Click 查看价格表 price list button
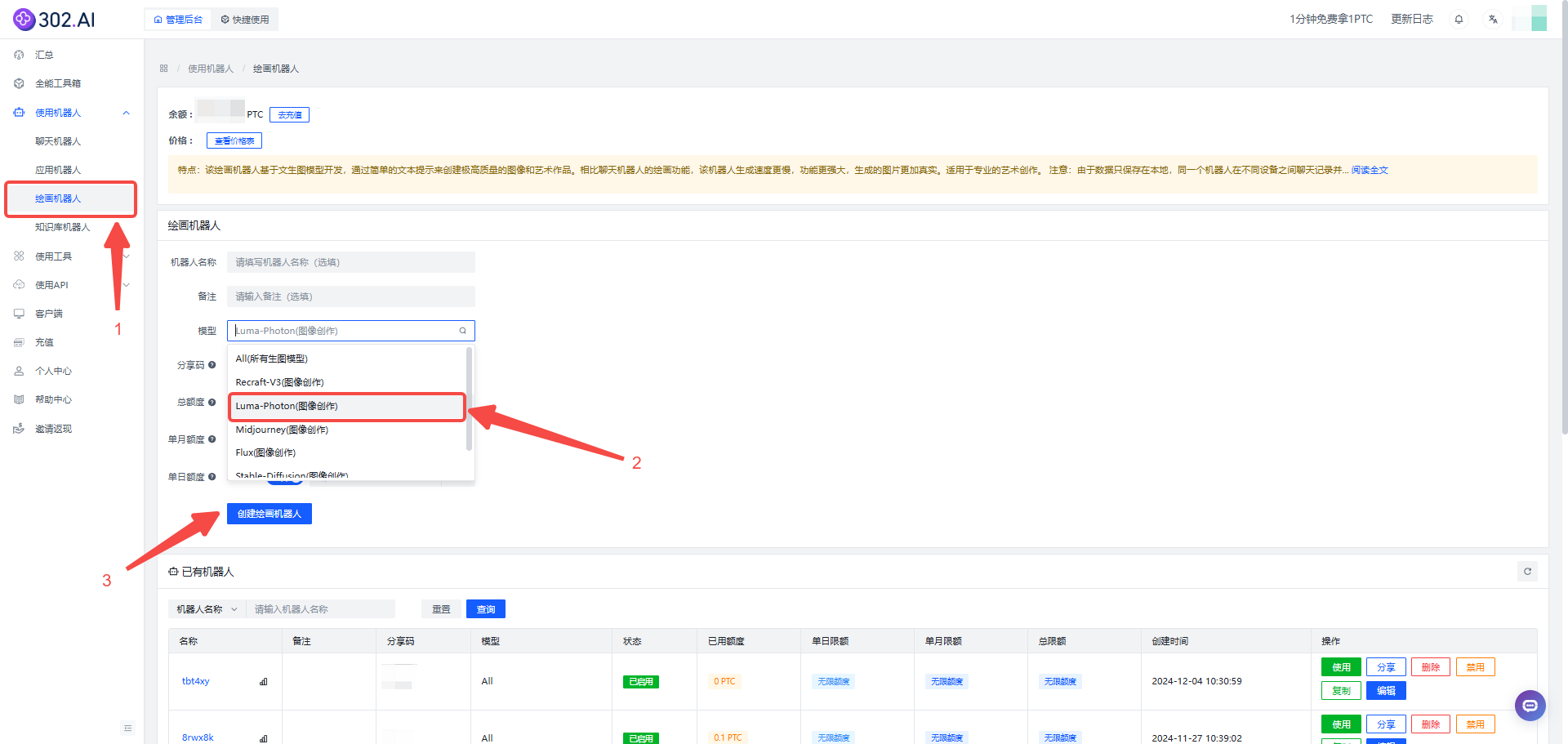The height and width of the screenshot is (744, 1568). click(x=234, y=140)
